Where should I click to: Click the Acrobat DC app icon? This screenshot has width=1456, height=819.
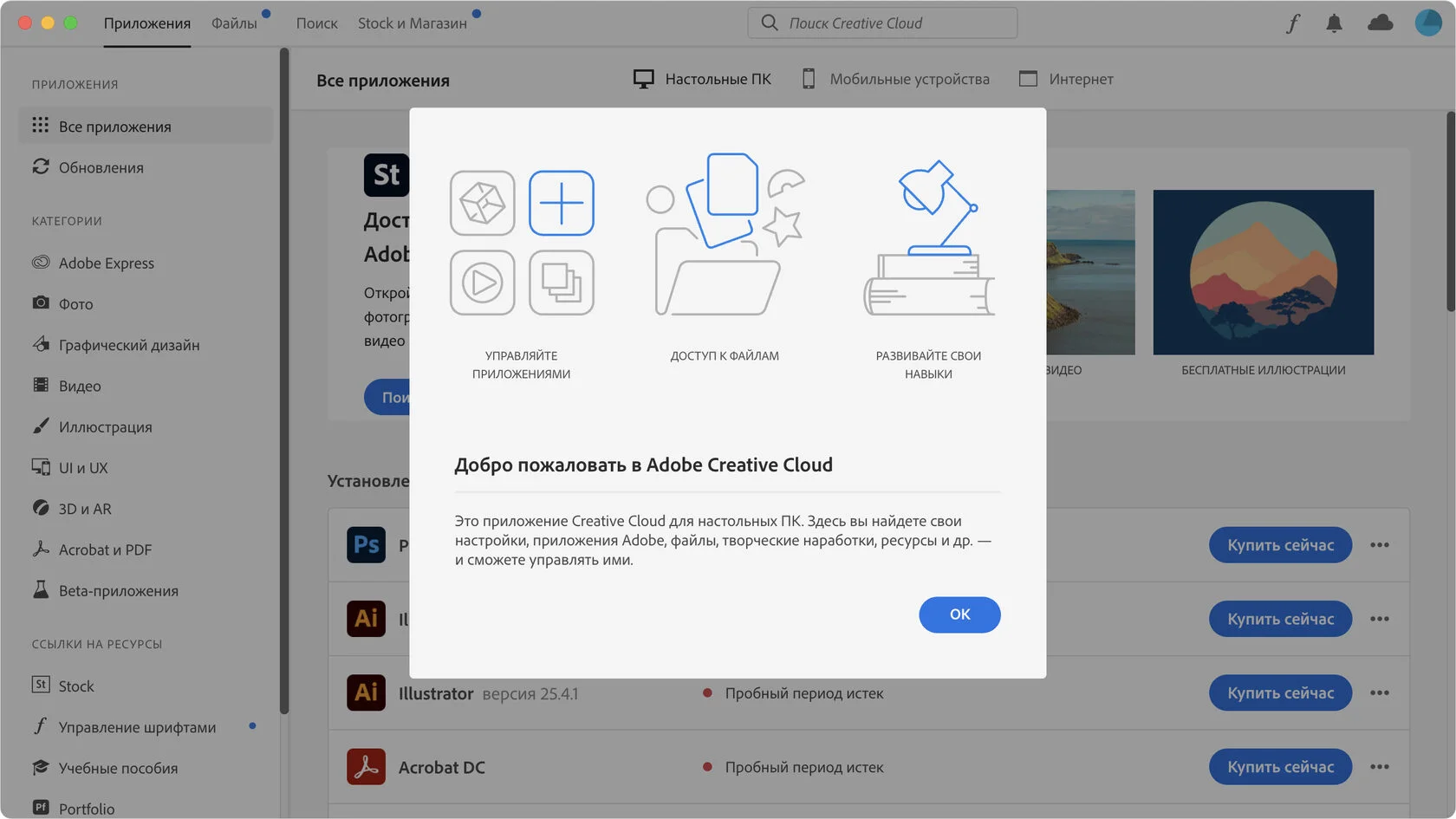[x=366, y=767]
